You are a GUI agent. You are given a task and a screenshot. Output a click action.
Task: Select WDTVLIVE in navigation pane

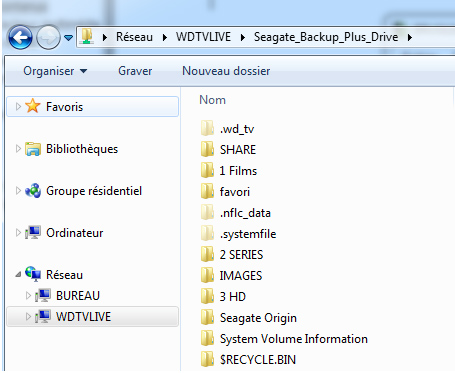click(83, 317)
